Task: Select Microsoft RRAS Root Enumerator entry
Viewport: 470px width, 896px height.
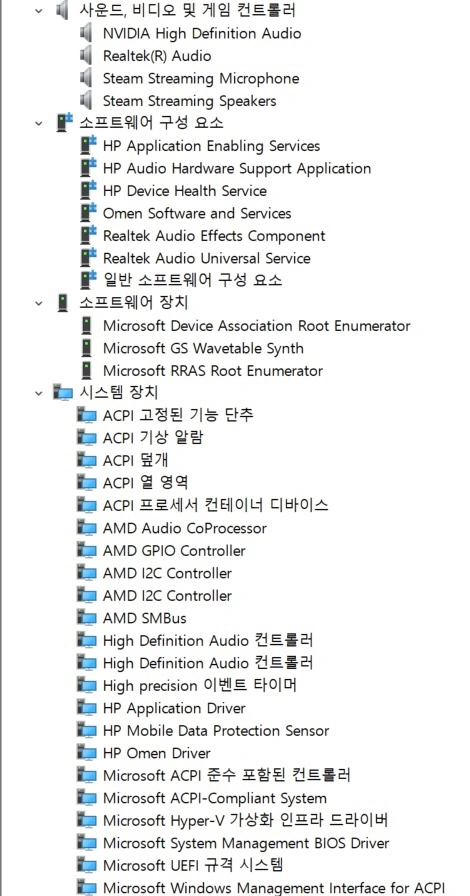Action: (x=213, y=371)
